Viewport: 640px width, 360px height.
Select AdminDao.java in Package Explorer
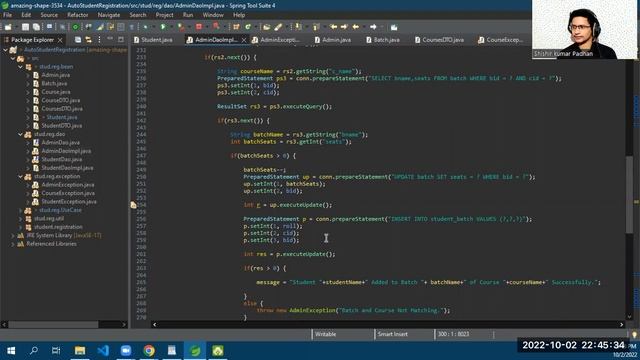click(60, 142)
